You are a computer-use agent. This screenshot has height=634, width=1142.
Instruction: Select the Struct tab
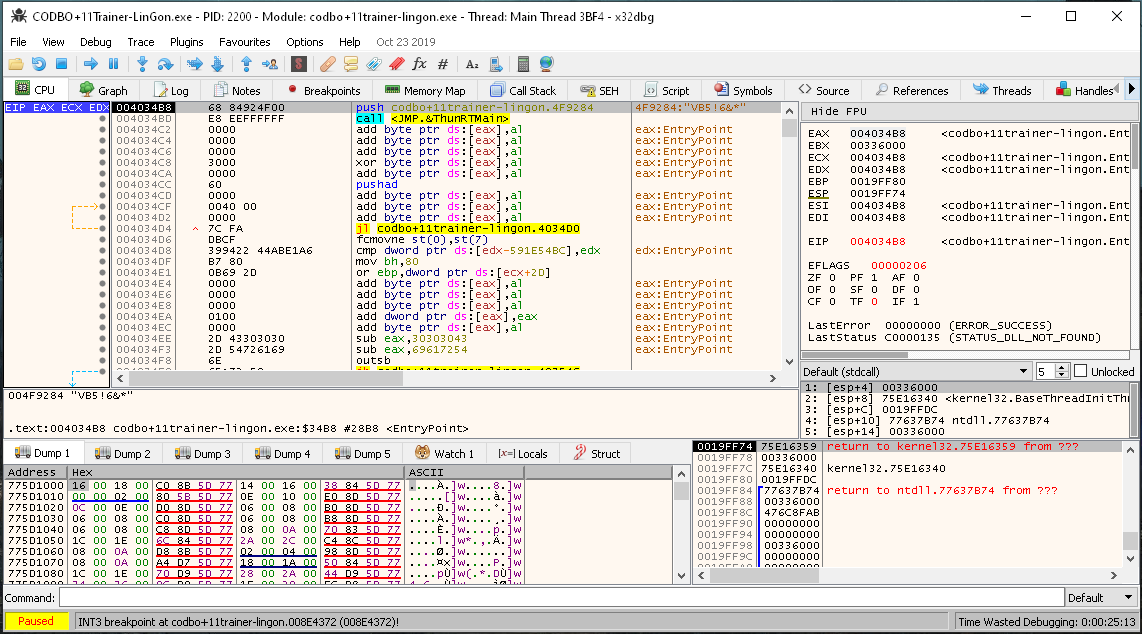pyautogui.click(x=596, y=453)
